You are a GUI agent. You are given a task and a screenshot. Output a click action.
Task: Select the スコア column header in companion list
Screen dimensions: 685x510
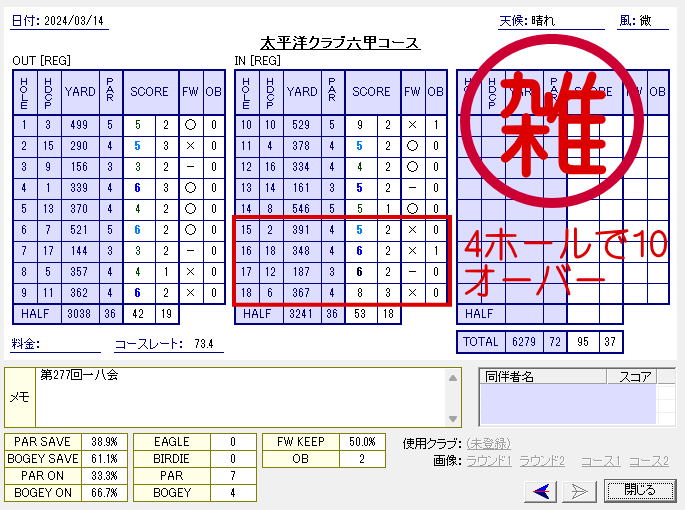pos(636,377)
